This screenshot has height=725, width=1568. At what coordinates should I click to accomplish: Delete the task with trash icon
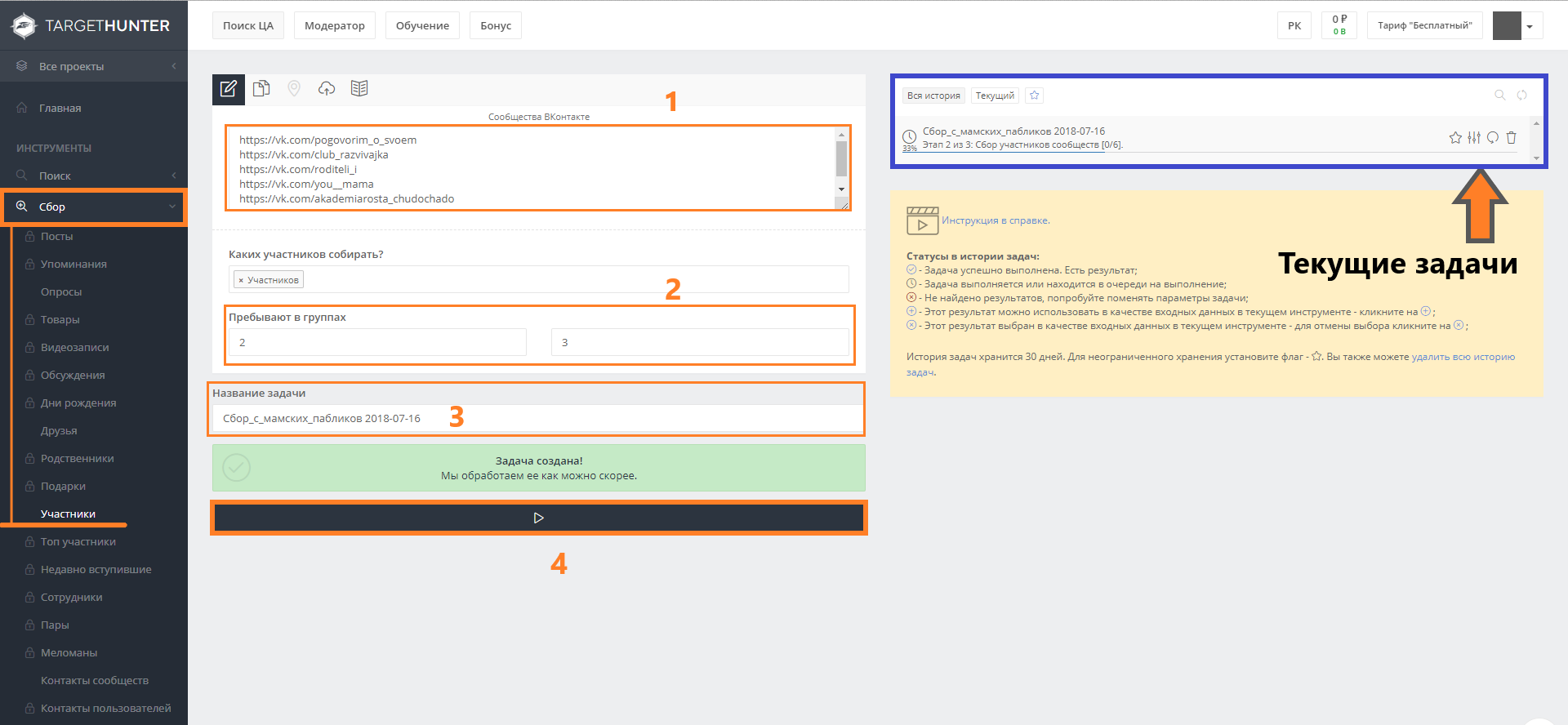pos(1512,138)
